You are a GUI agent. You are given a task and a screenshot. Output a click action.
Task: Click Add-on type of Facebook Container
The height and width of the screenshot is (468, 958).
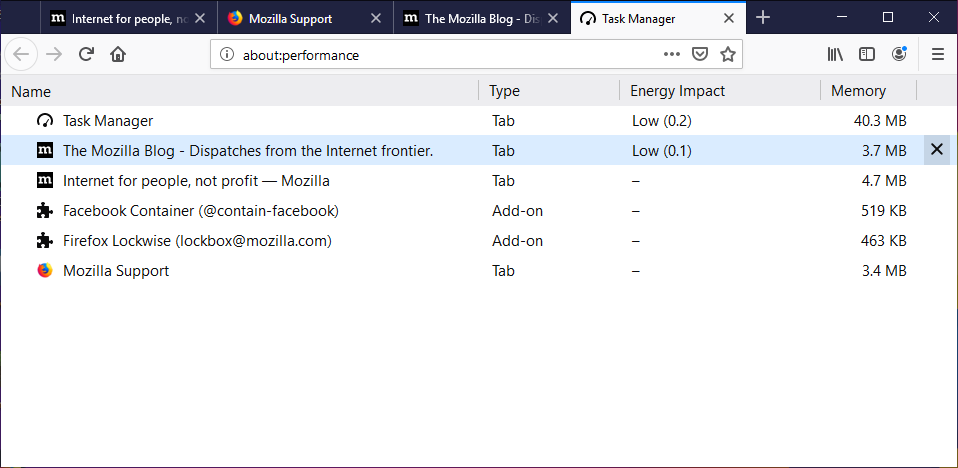517,211
